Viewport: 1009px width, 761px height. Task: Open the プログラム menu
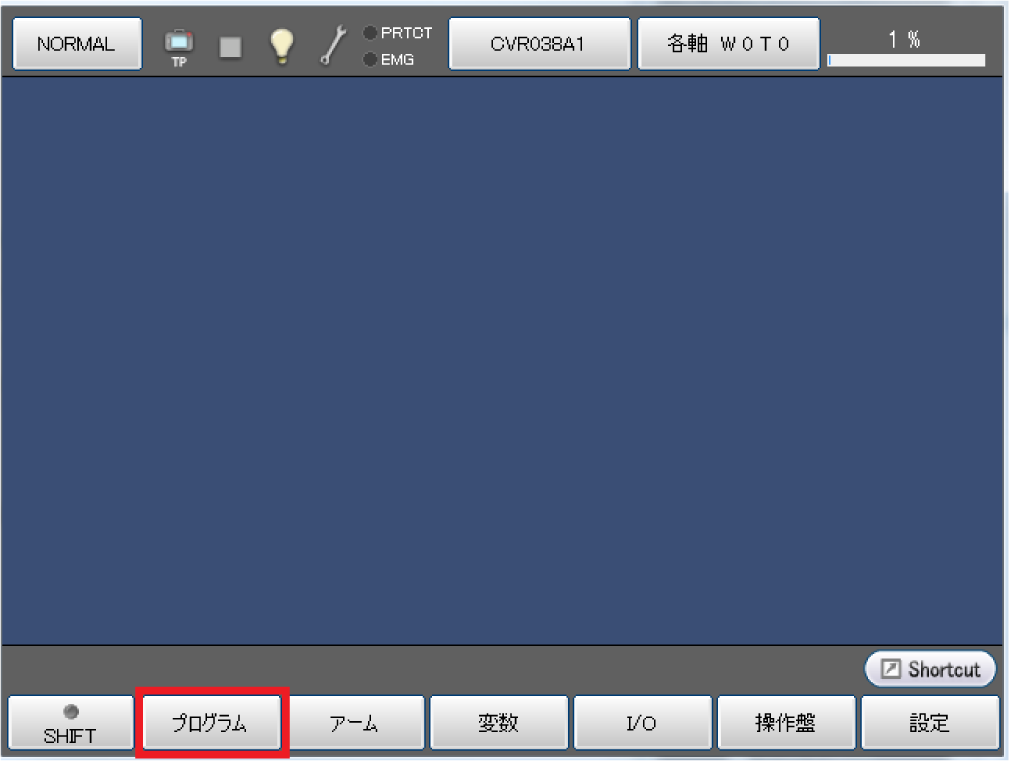point(212,722)
